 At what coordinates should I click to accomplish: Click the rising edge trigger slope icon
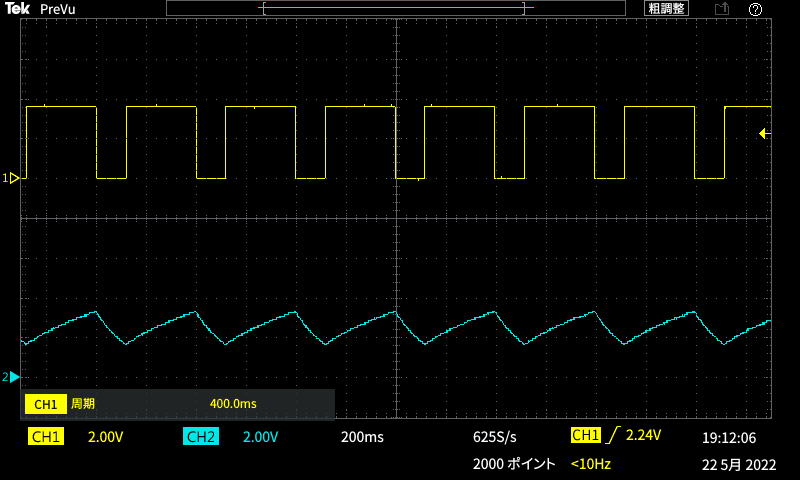coord(614,436)
